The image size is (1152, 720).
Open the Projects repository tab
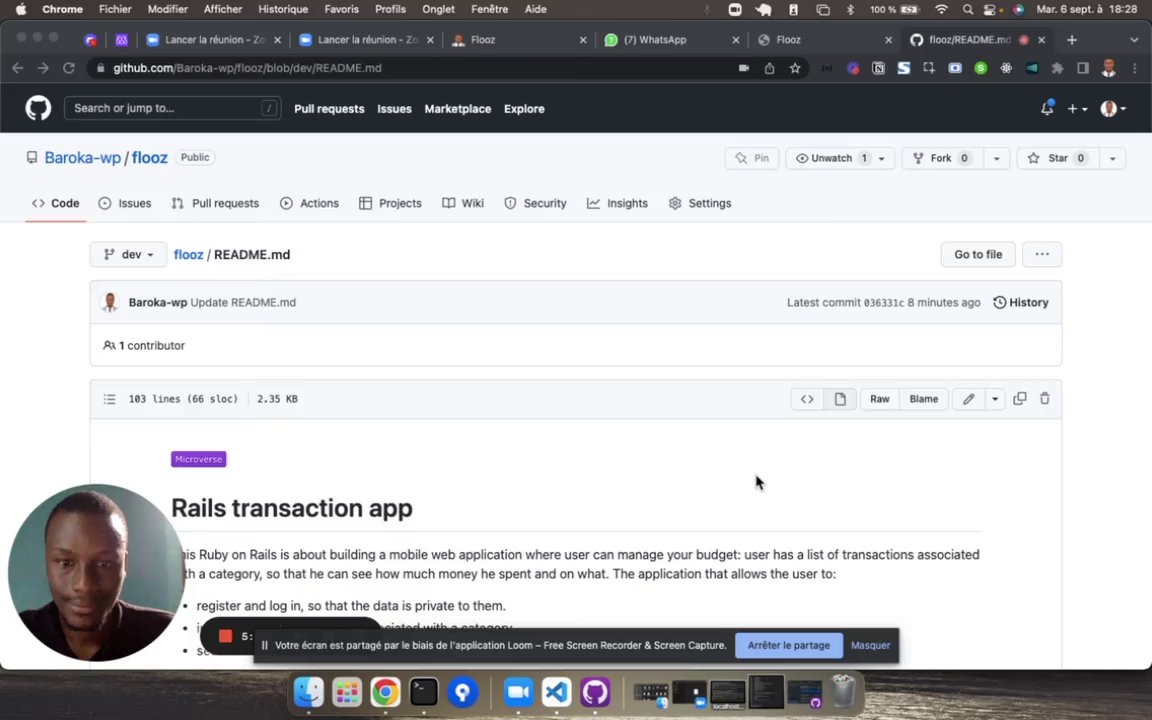coord(390,204)
